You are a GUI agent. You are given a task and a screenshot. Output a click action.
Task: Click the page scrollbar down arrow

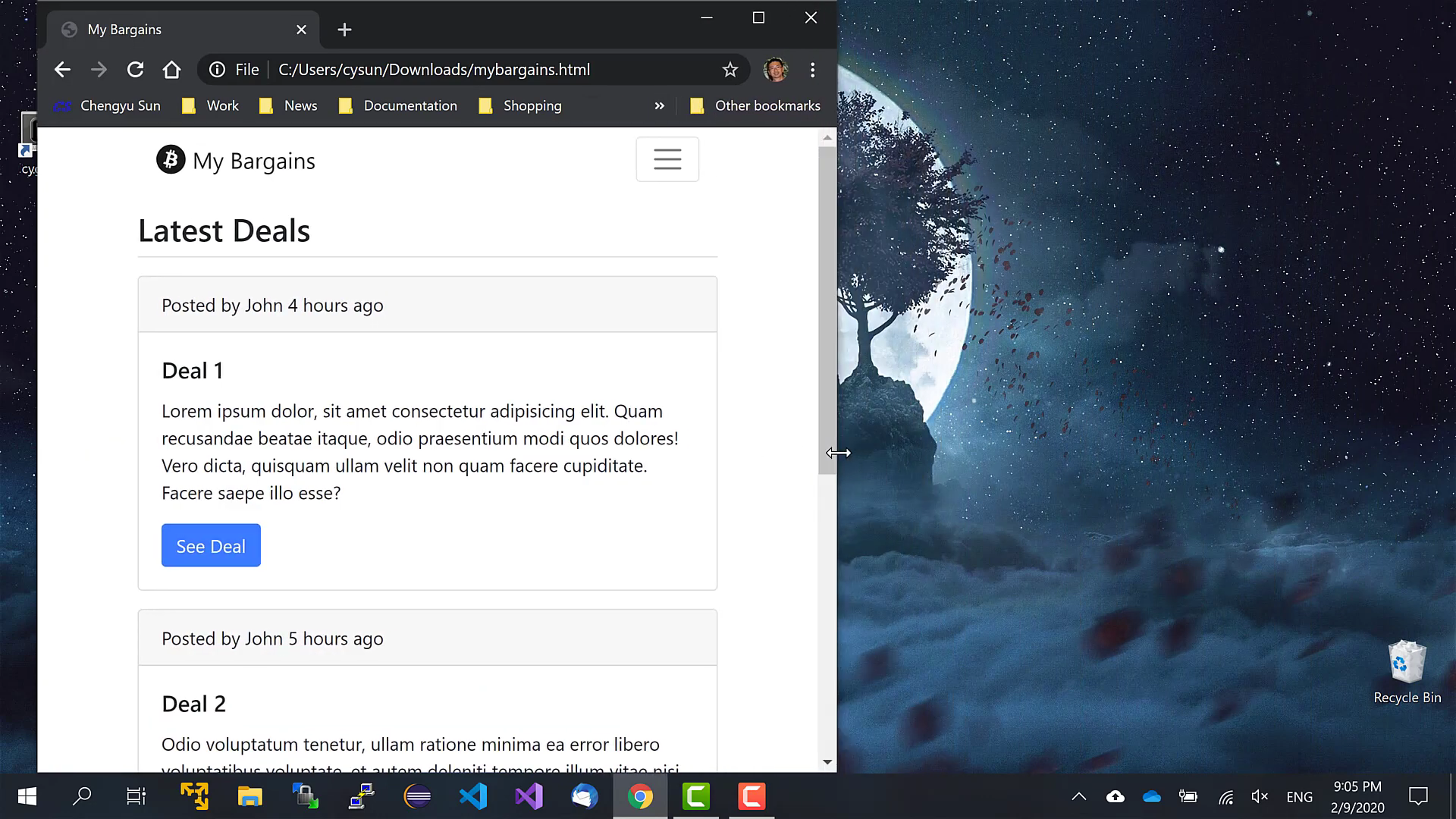point(827,762)
